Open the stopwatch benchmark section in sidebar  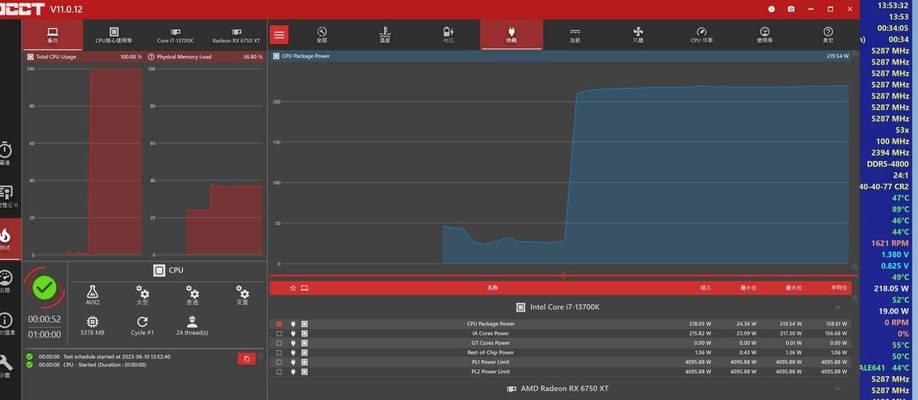(5, 153)
